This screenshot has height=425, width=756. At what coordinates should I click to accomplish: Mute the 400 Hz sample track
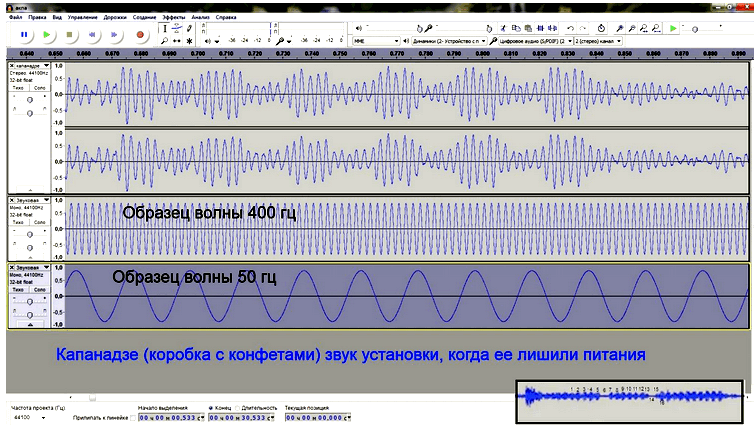[18, 225]
